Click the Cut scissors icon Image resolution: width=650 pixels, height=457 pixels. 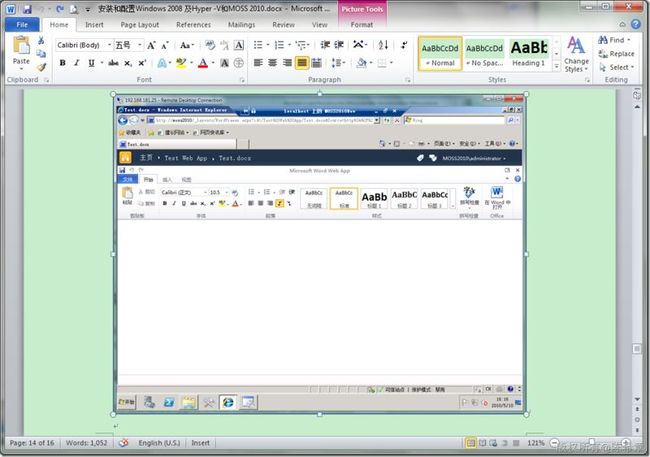point(41,41)
